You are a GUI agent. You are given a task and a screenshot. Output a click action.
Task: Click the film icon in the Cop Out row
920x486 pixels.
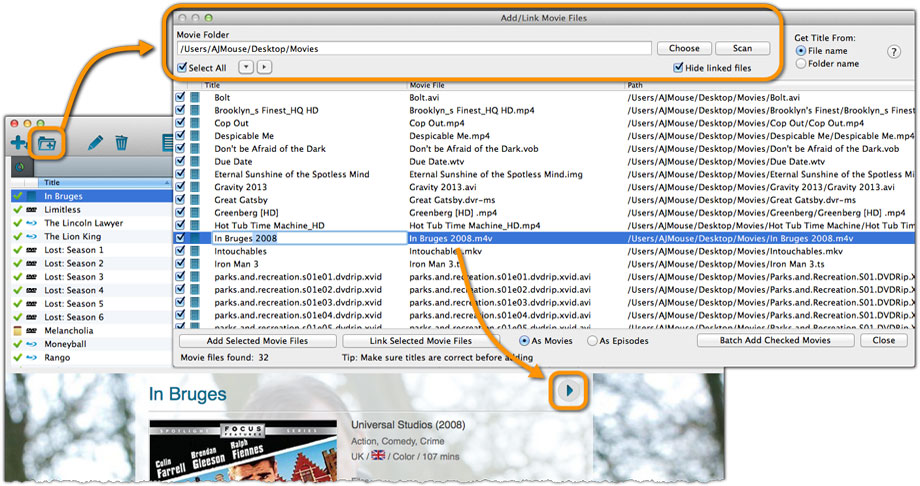point(195,123)
